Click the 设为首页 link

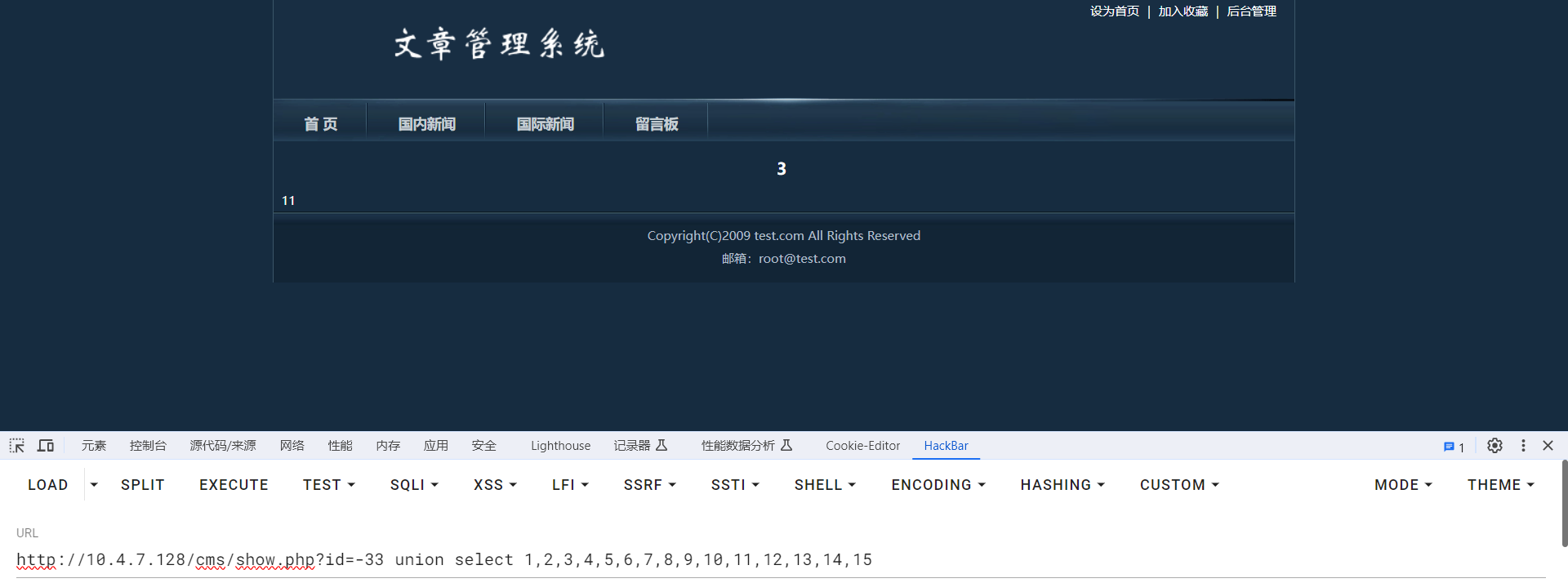tap(1115, 11)
